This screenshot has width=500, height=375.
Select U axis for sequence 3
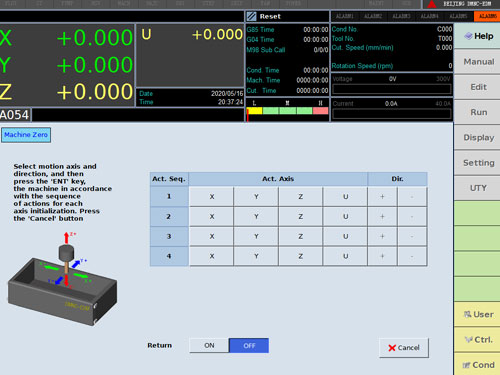(345, 236)
